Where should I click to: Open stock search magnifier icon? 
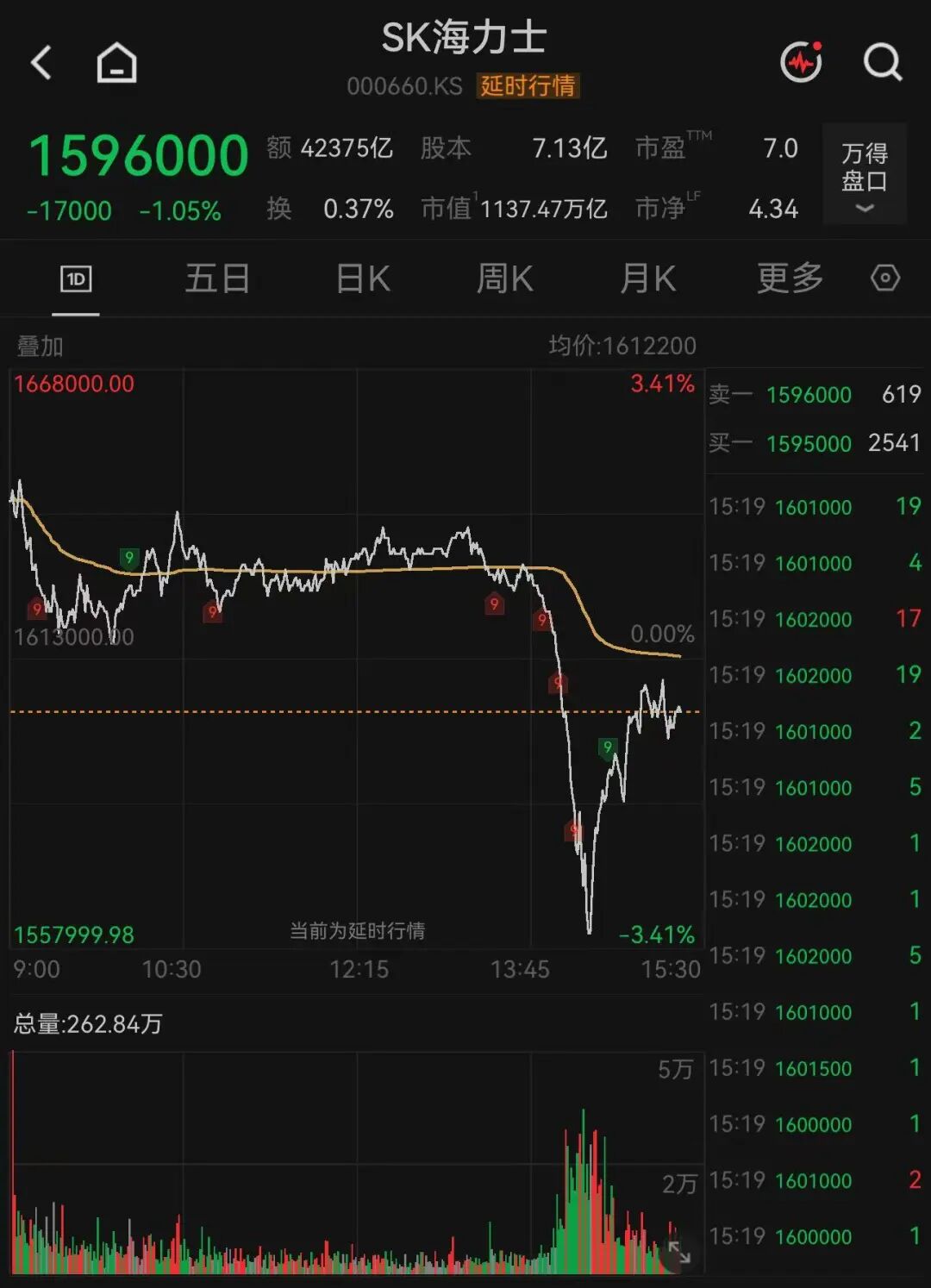point(883,62)
